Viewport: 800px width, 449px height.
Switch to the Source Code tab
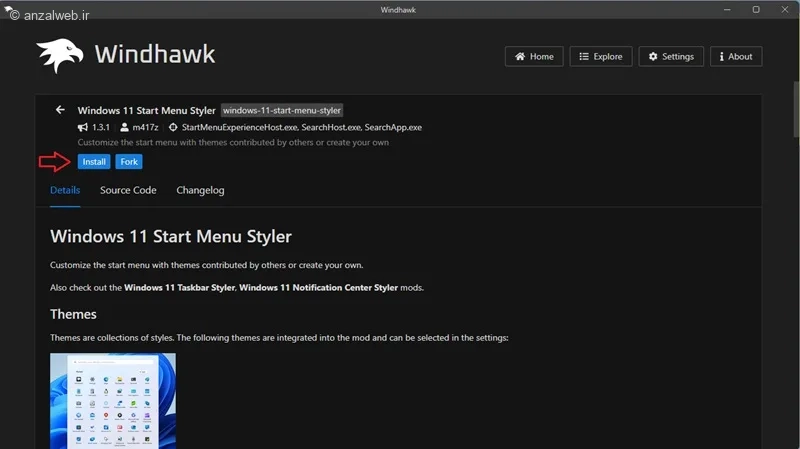(x=128, y=190)
